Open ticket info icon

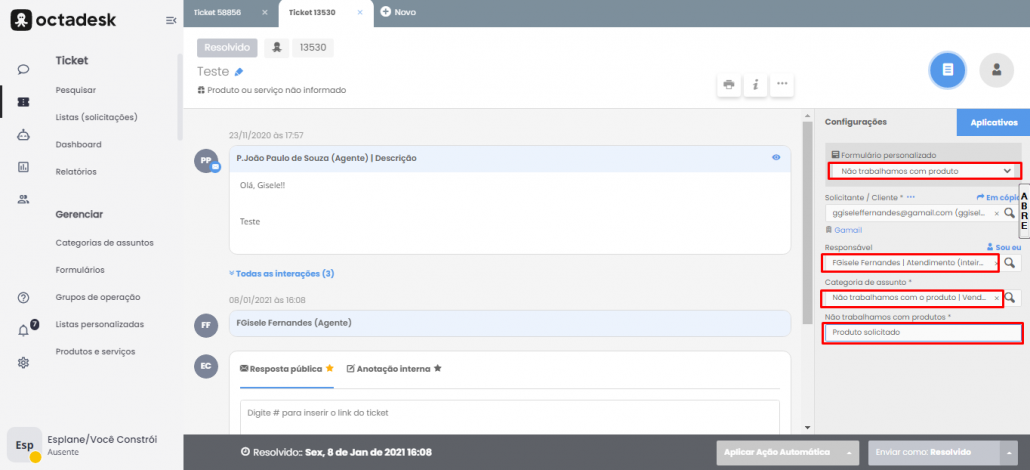(x=755, y=84)
